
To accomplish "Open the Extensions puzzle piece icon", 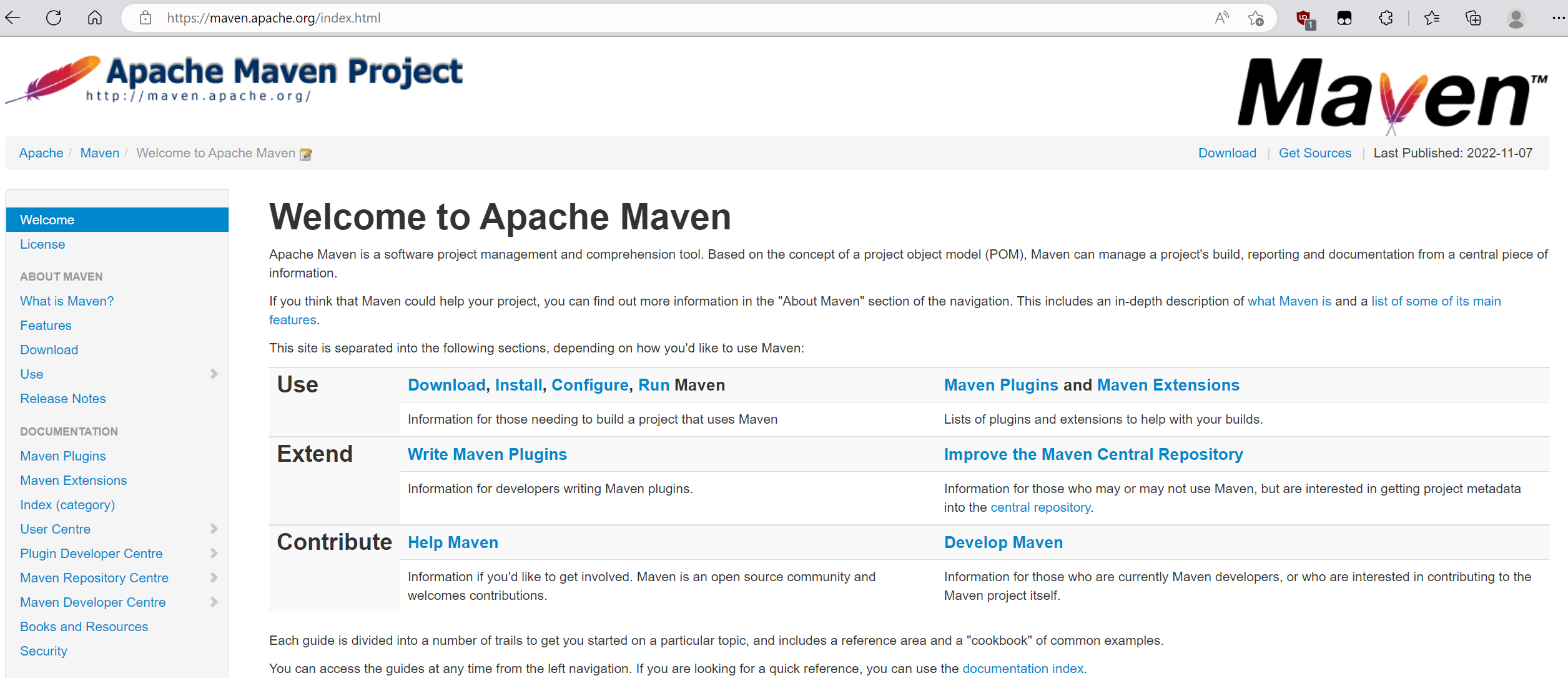I will pyautogui.click(x=1386, y=18).
